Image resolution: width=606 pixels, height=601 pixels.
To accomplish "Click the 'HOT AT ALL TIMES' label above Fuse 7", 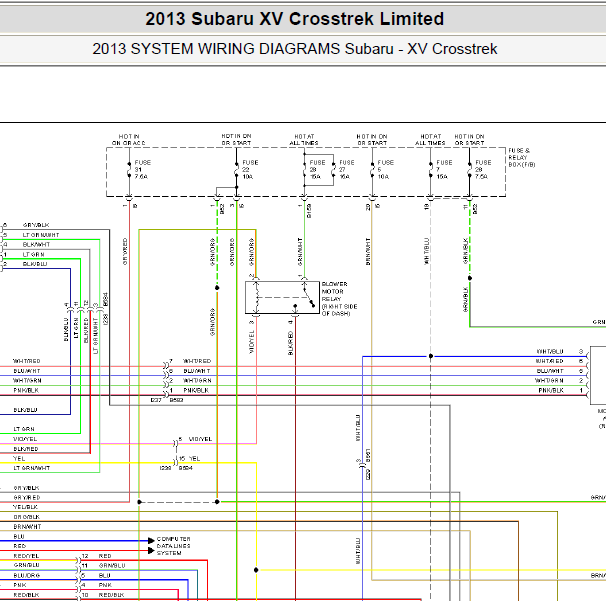I will (x=430, y=140).
